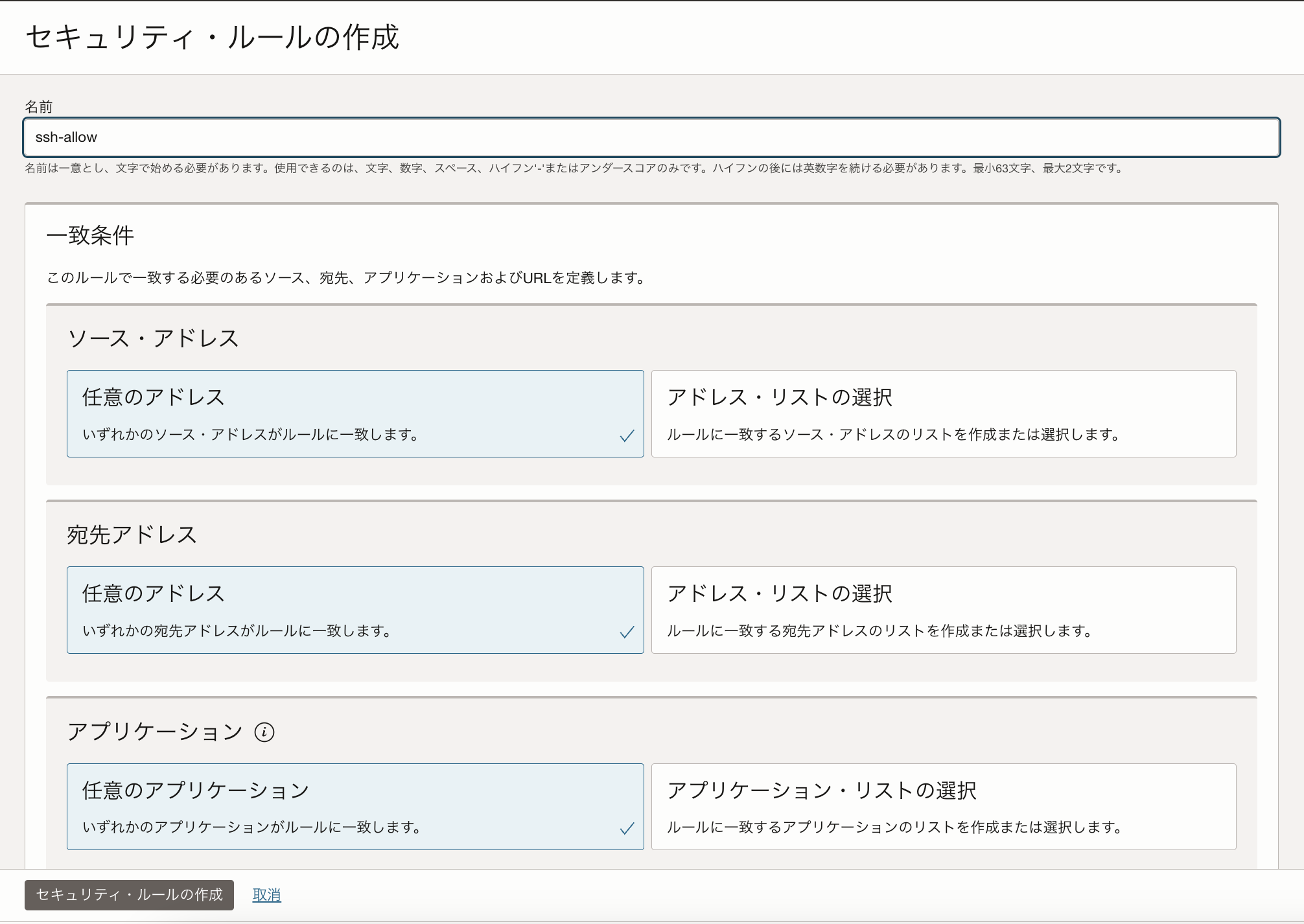
Task: Click the info icon next to アプリケーション
Action: click(264, 732)
